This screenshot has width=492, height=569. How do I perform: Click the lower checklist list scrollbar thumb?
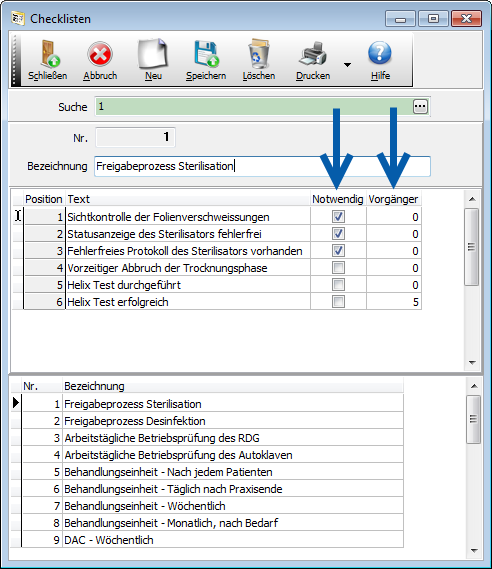[x=473, y=419]
